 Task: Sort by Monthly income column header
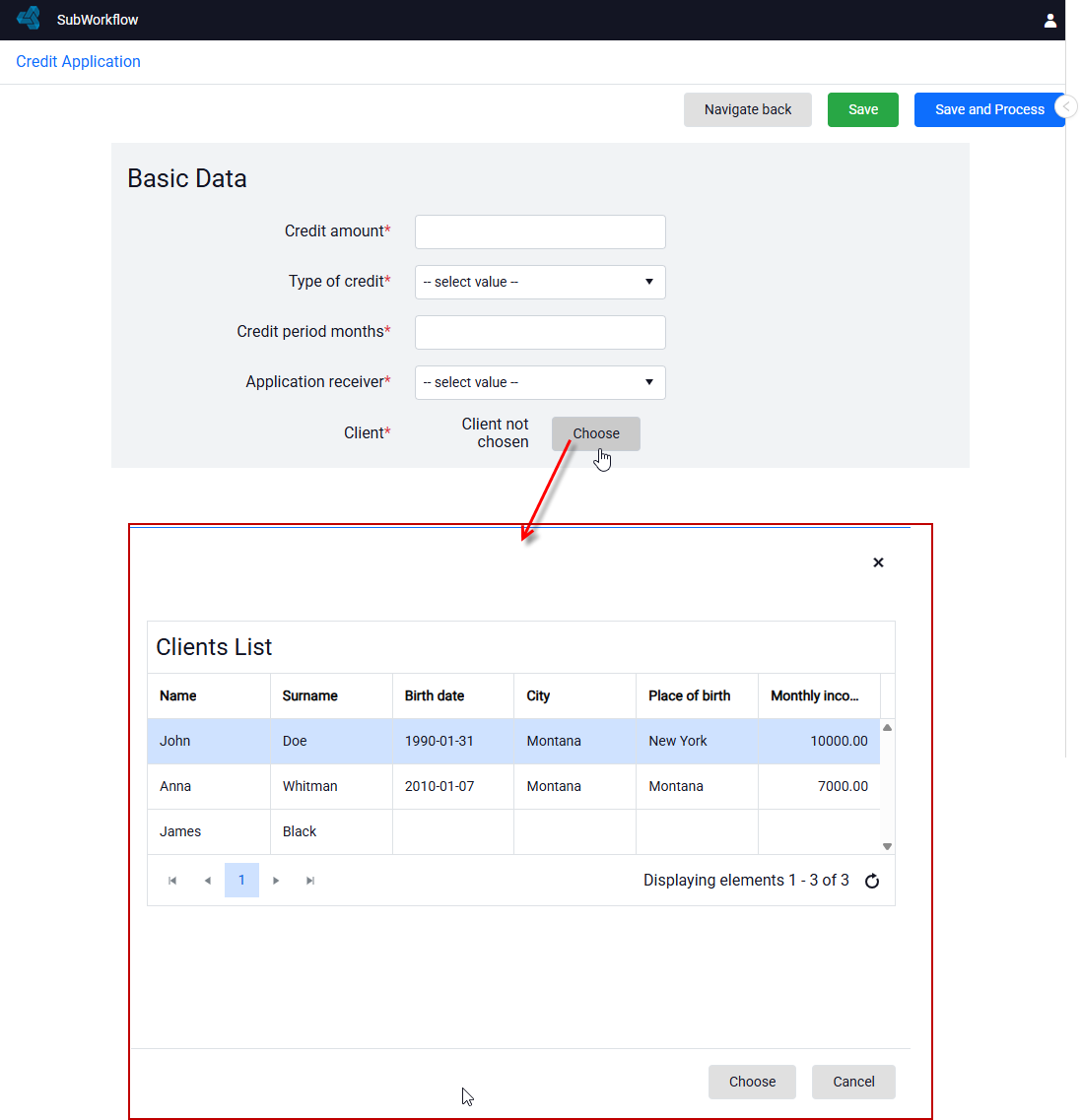[819, 695]
